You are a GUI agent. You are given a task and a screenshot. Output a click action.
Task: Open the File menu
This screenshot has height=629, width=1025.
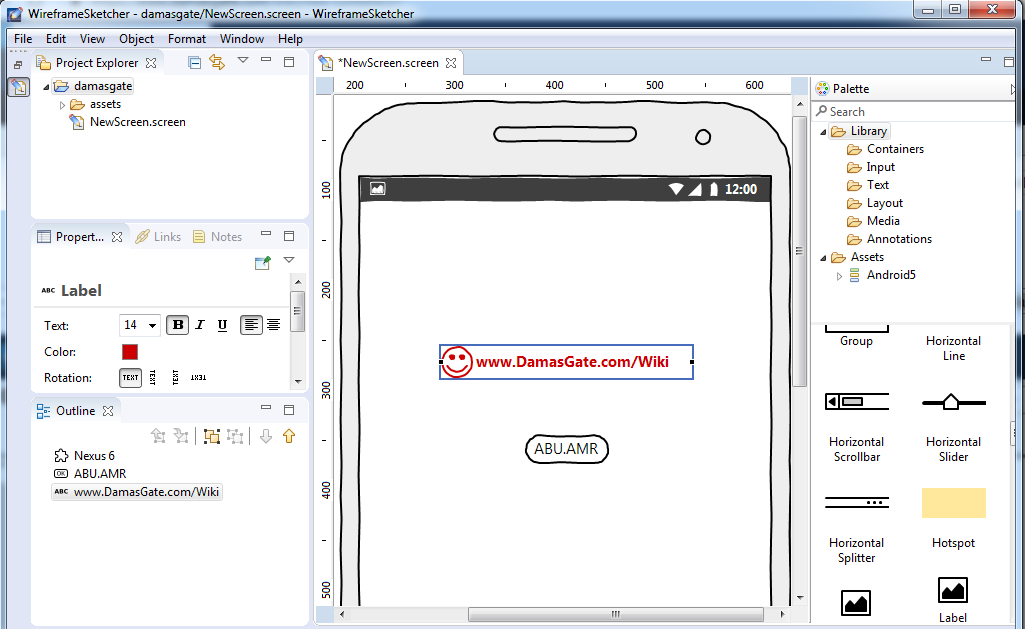[23, 39]
